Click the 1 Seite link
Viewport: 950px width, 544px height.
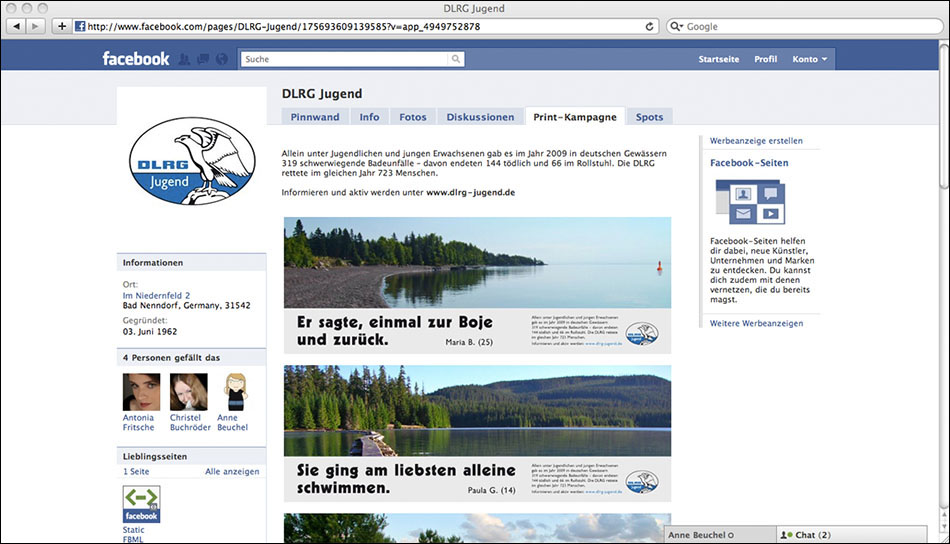click(x=136, y=471)
